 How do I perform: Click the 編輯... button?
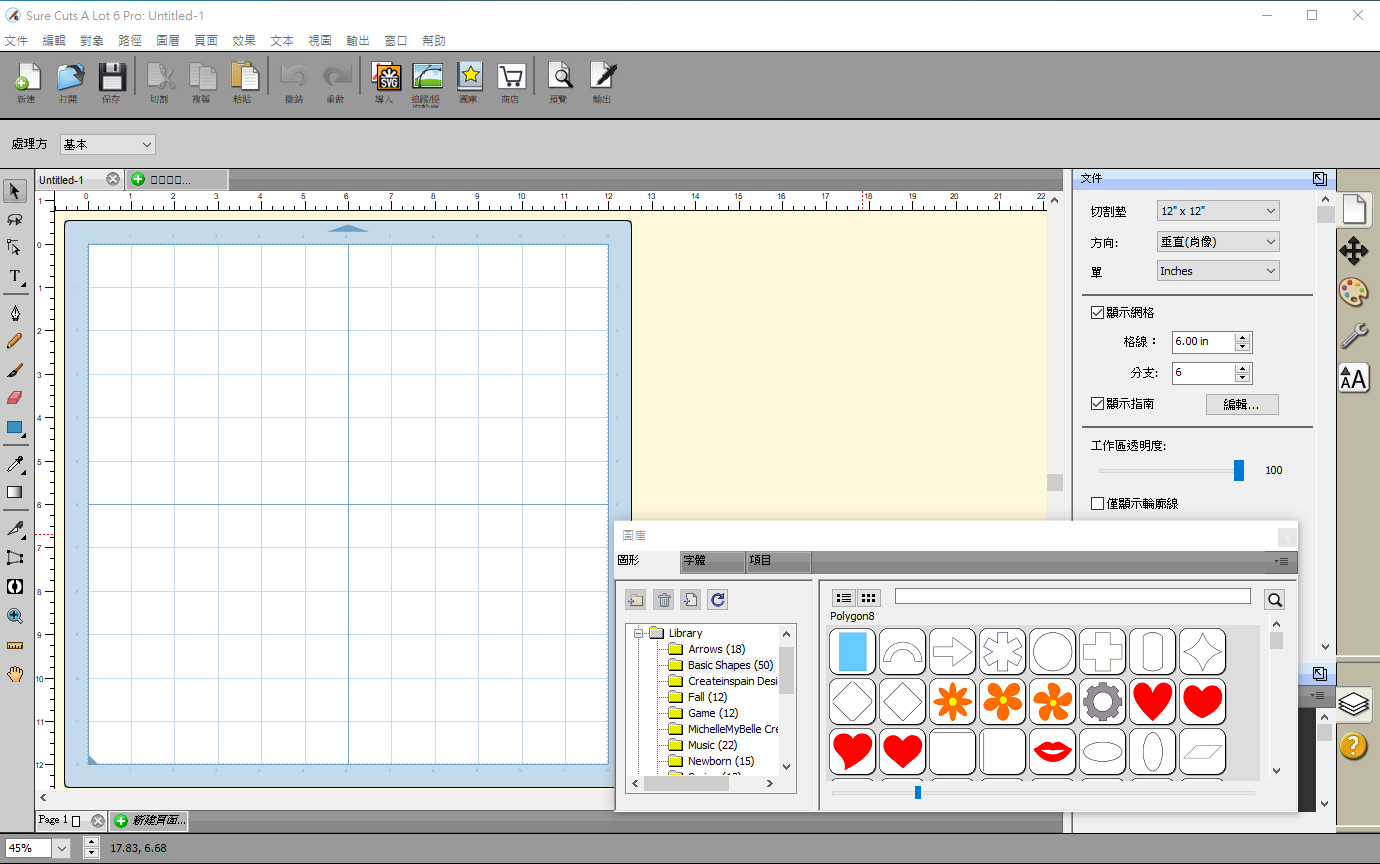[1242, 405]
